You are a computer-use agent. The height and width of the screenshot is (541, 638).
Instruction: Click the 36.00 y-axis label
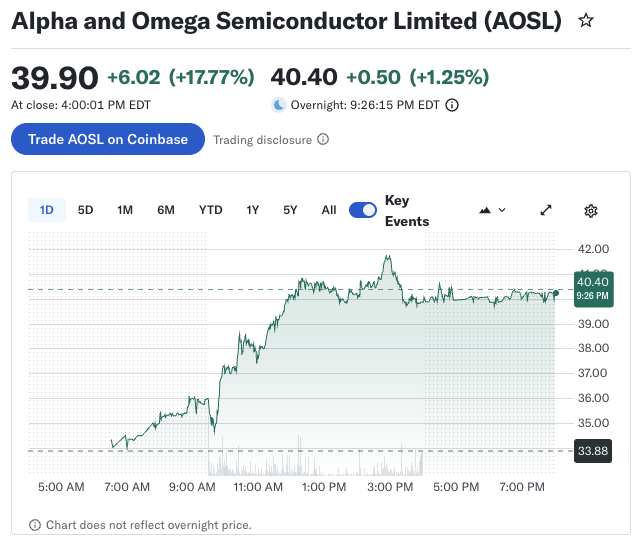tap(593, 398)
